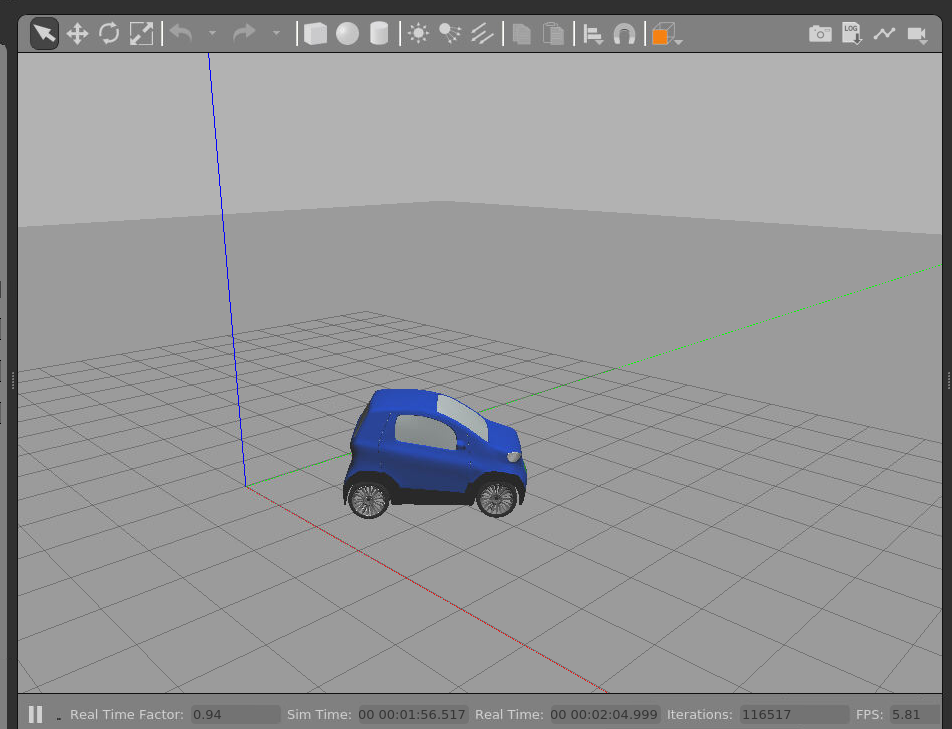
Task: Add a spot light
Action: pos(450,33)
